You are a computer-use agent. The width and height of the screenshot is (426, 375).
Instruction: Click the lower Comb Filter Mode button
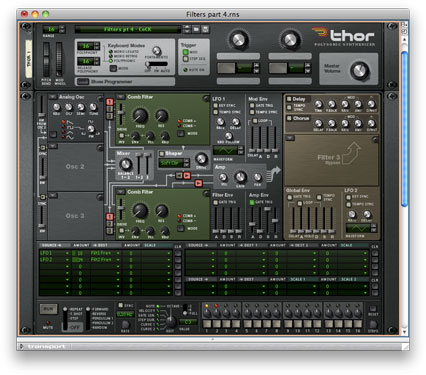tap(181, 228)
